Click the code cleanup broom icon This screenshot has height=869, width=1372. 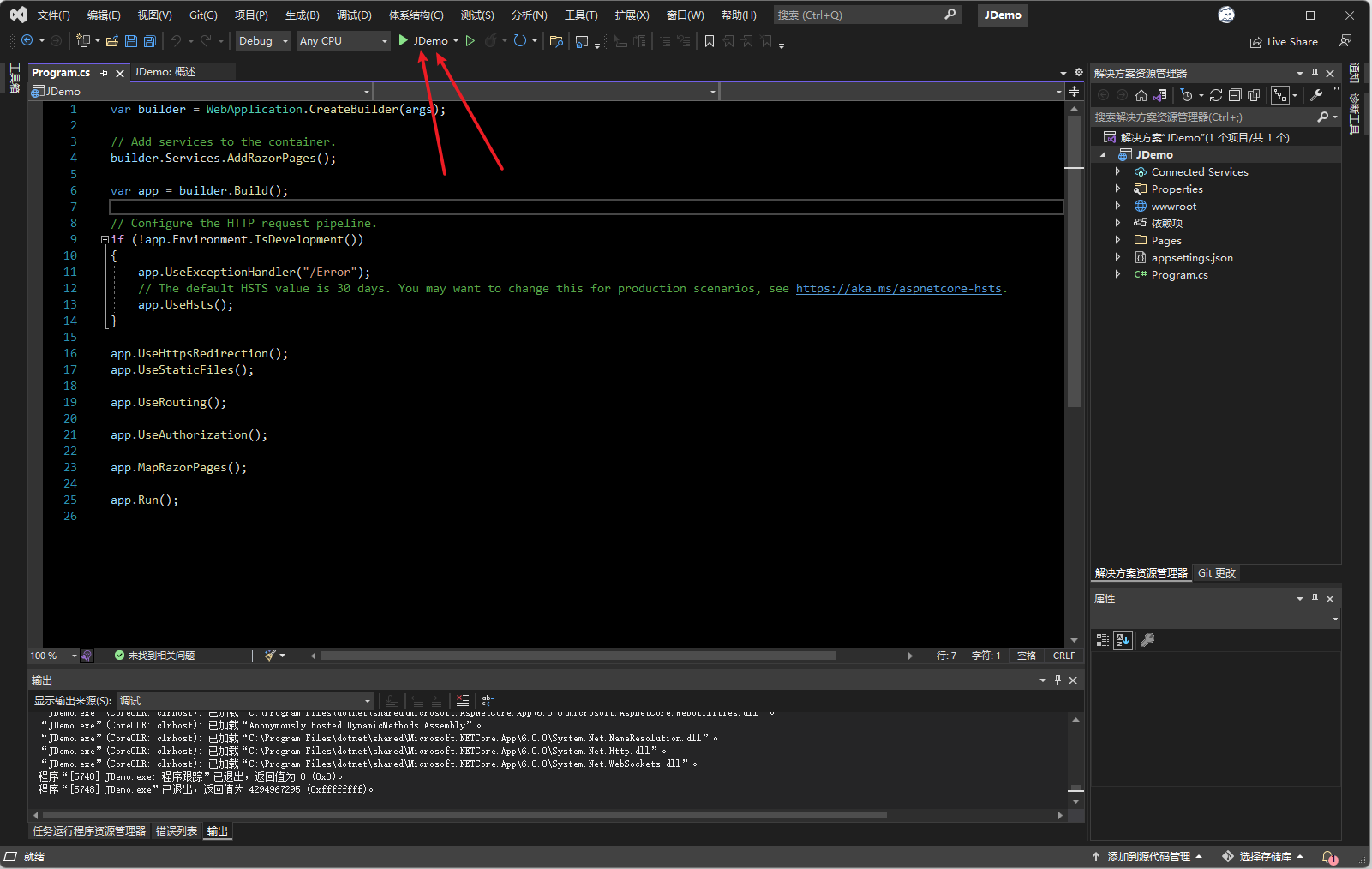pos(271,656)
